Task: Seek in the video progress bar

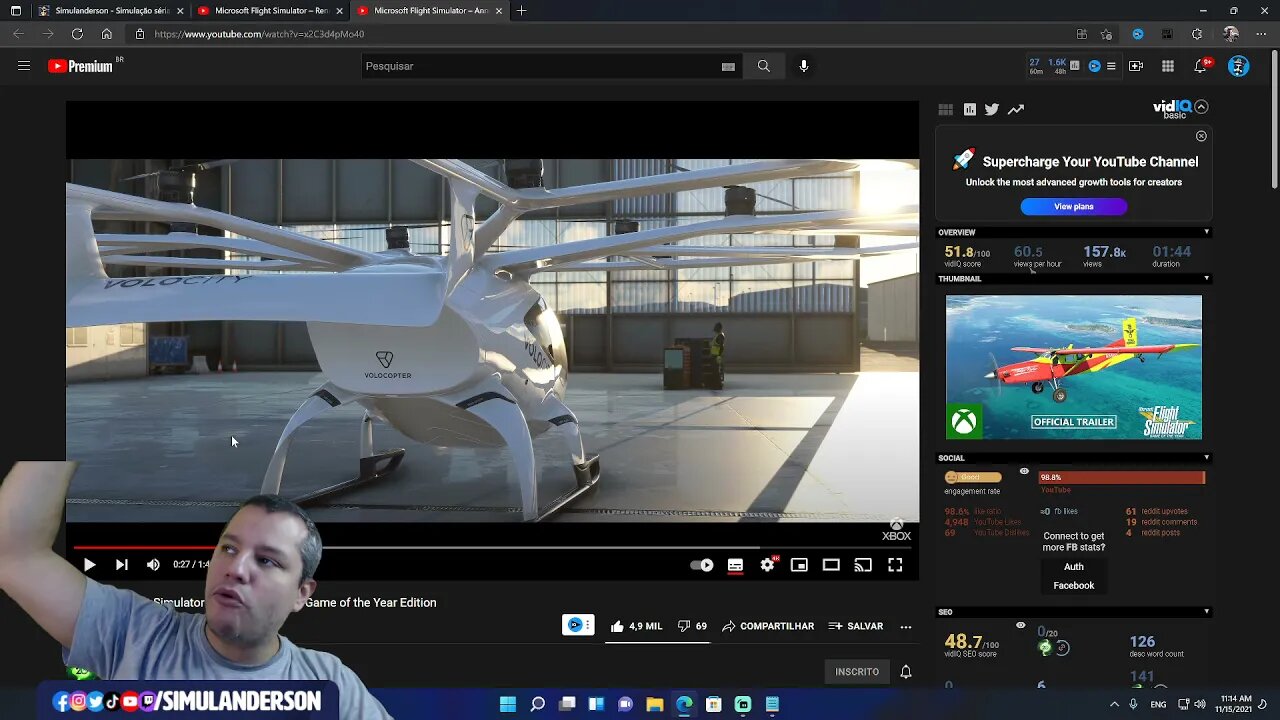Action: [492, 547]
